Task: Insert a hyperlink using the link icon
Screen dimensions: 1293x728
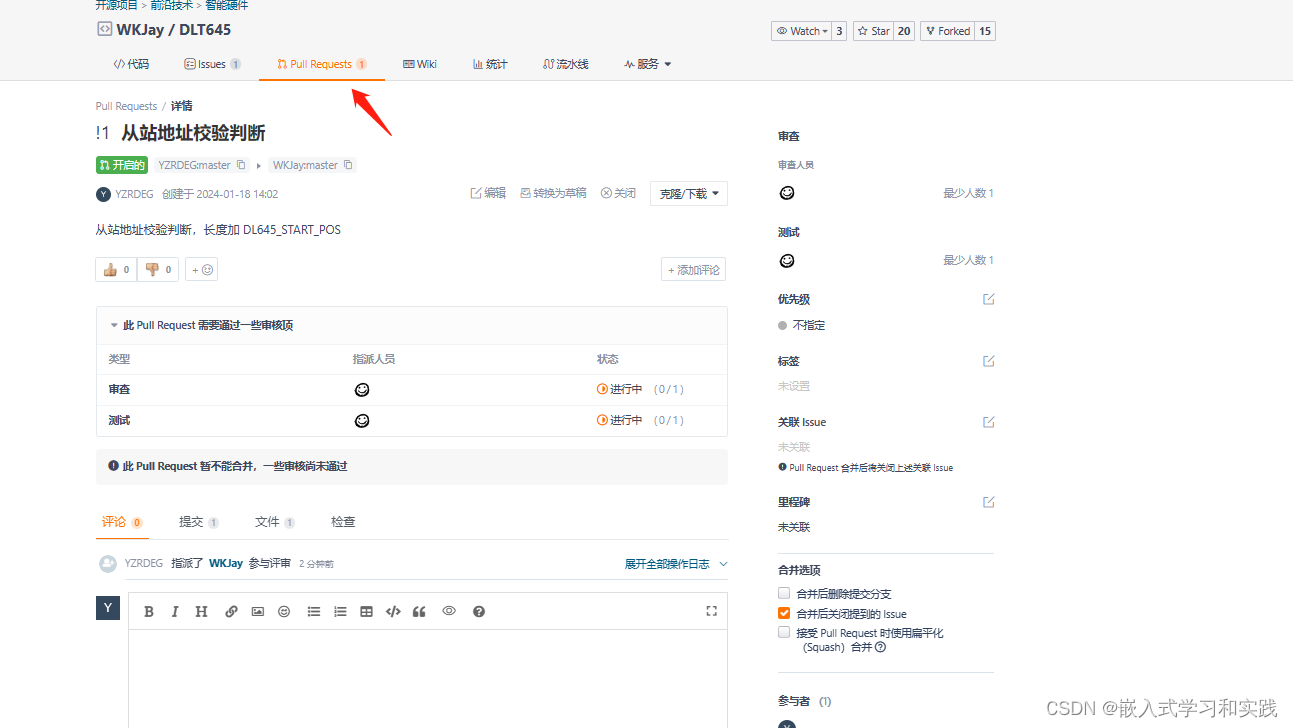Action: click(231, 611)
